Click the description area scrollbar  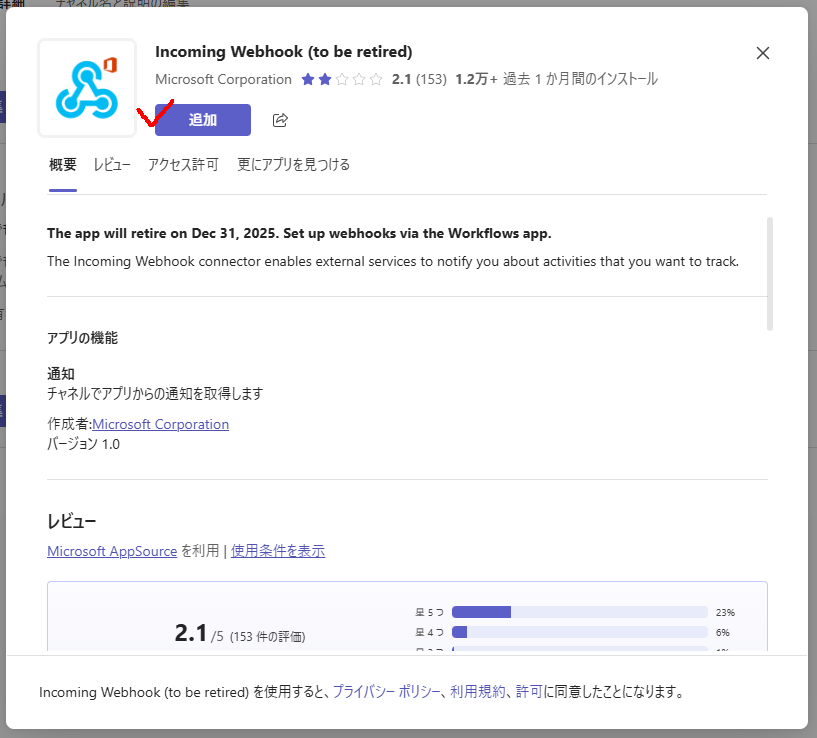770,274
